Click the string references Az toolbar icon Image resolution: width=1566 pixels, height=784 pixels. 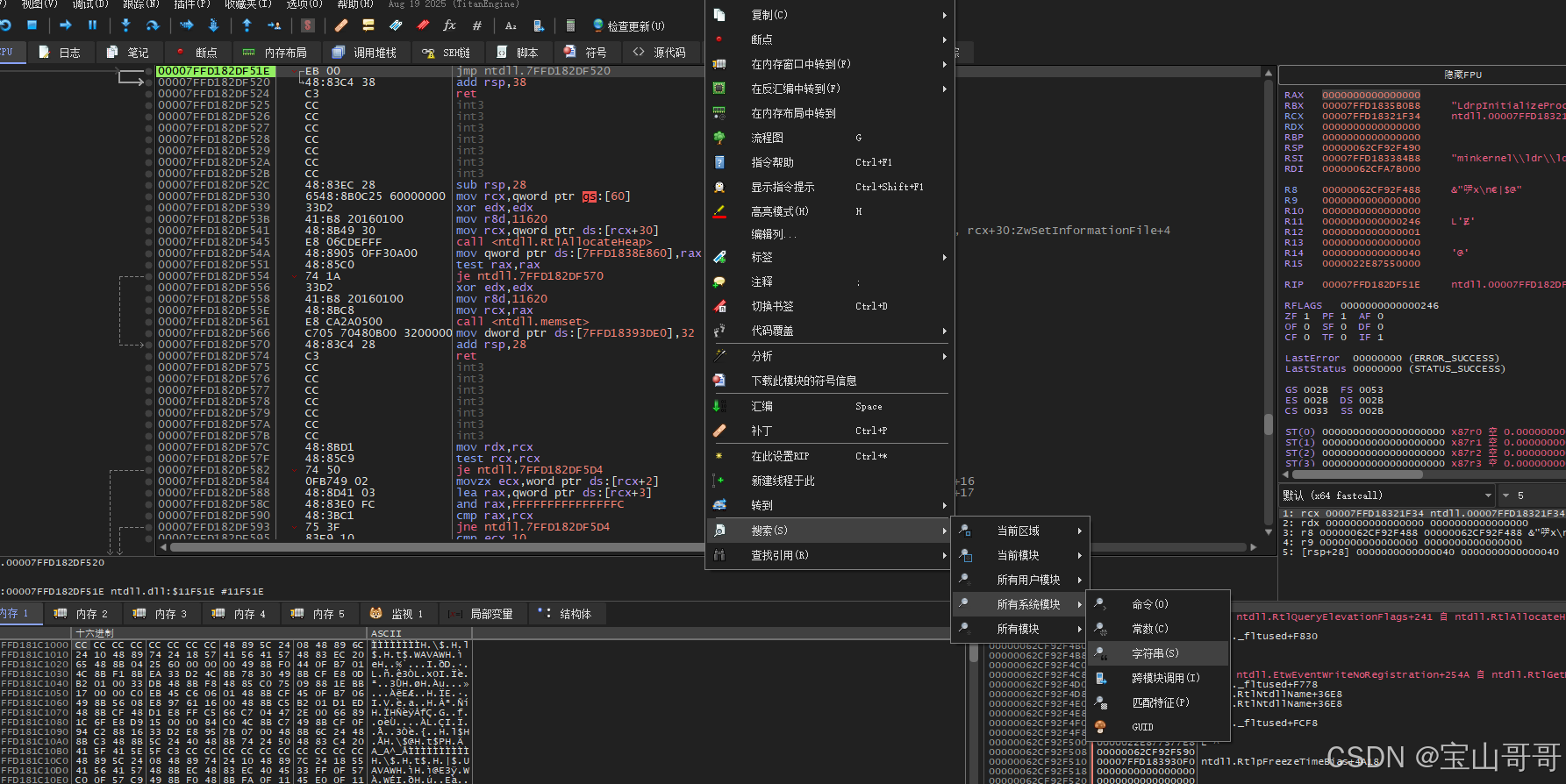click(511, 25)
